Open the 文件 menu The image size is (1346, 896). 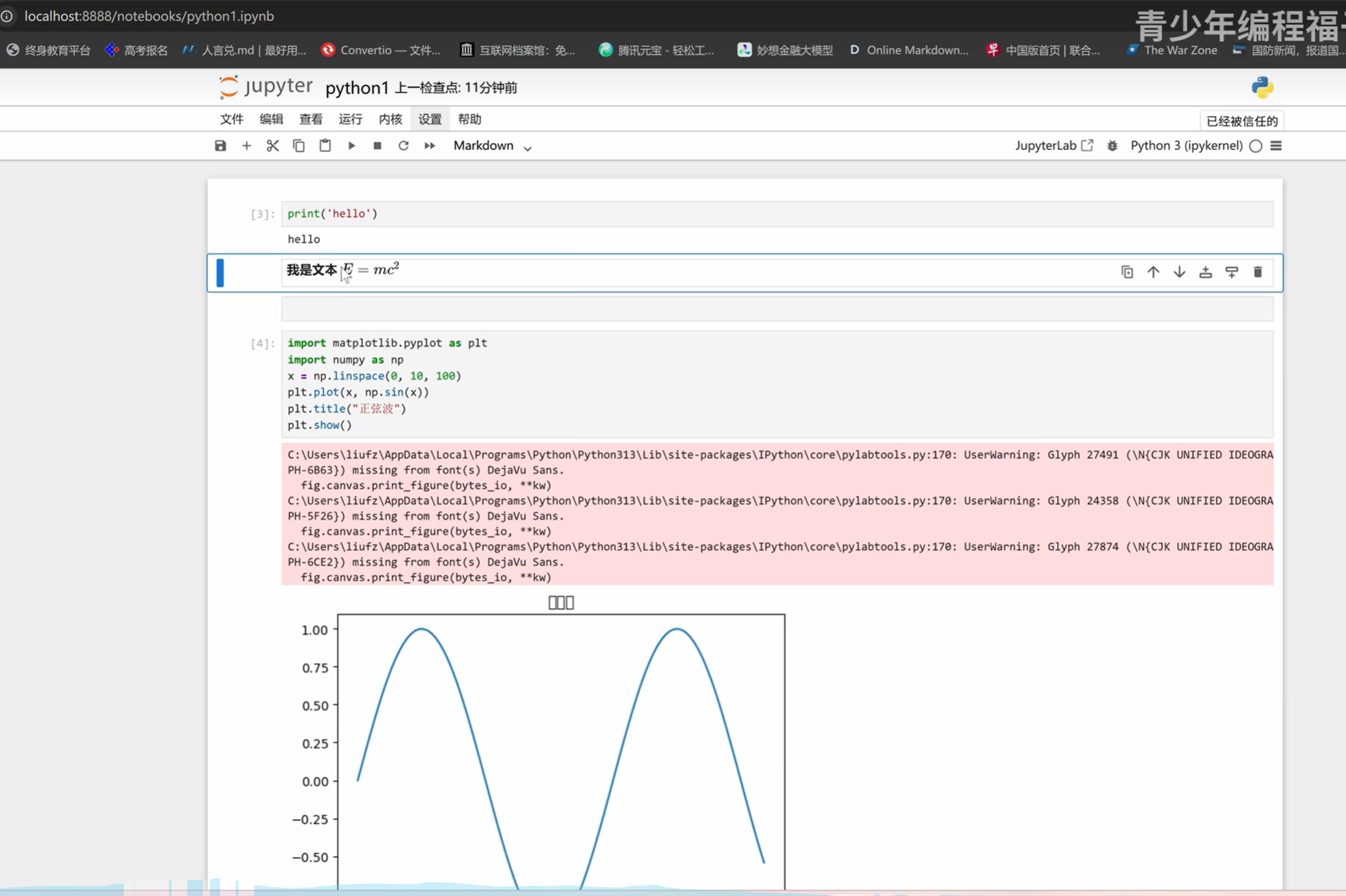[x=231, y=120]
